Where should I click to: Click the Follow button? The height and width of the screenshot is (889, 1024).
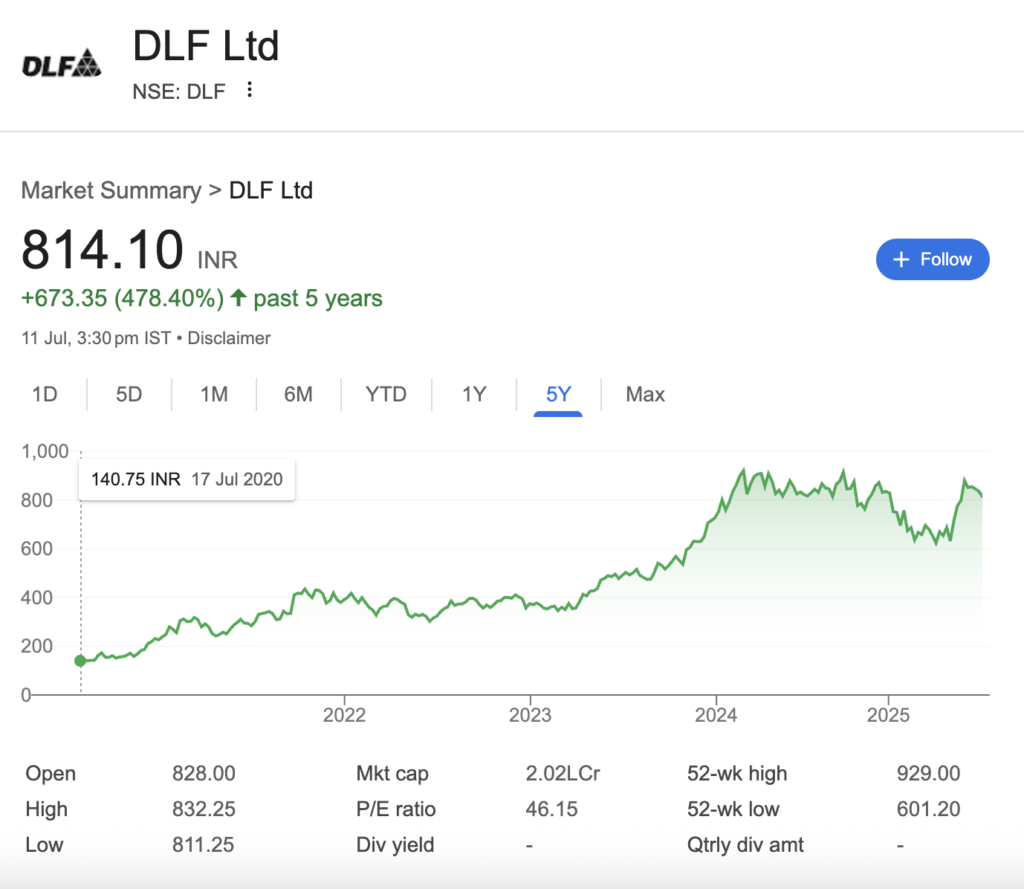pos(932,259)
